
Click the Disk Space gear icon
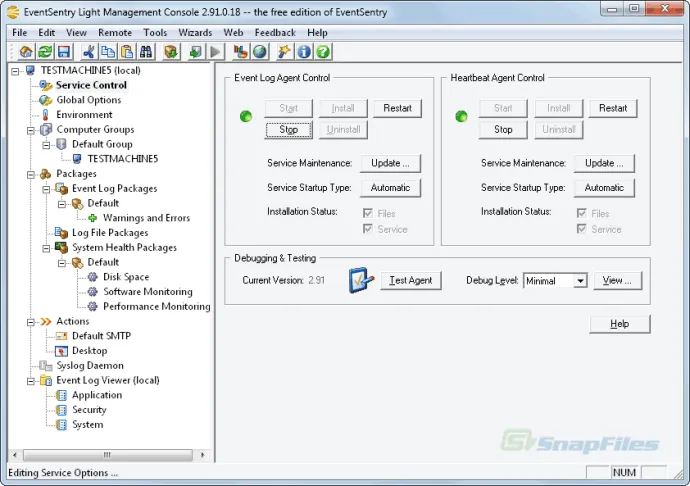[92, 277]
